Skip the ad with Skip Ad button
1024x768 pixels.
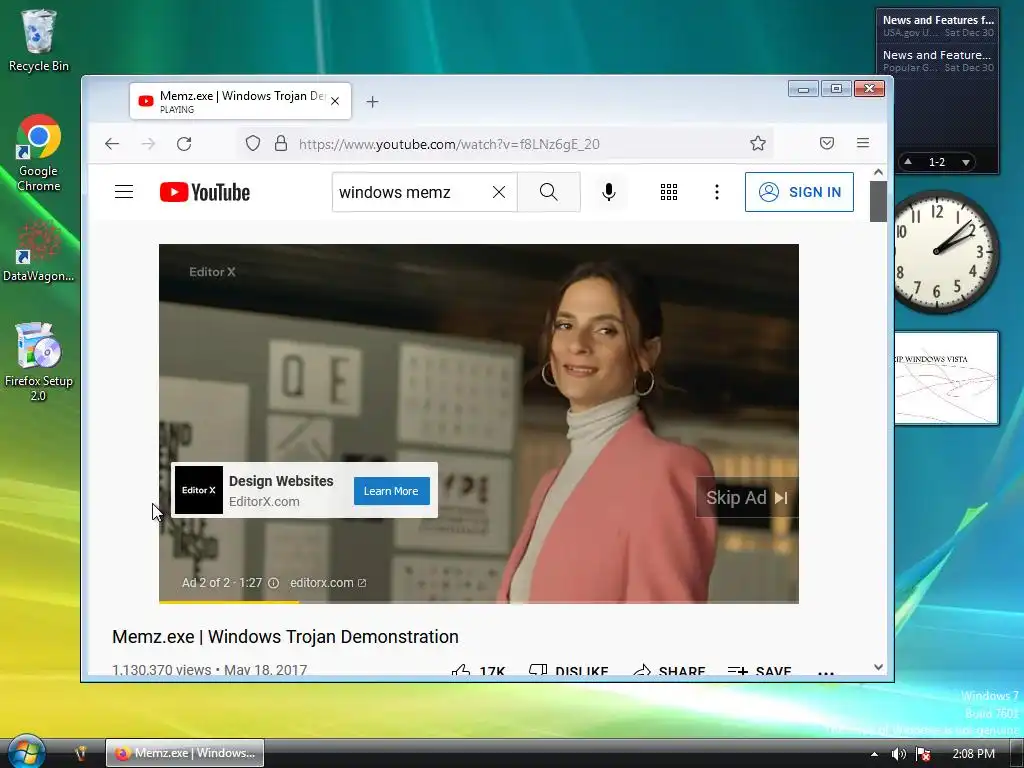coord(747,498)
